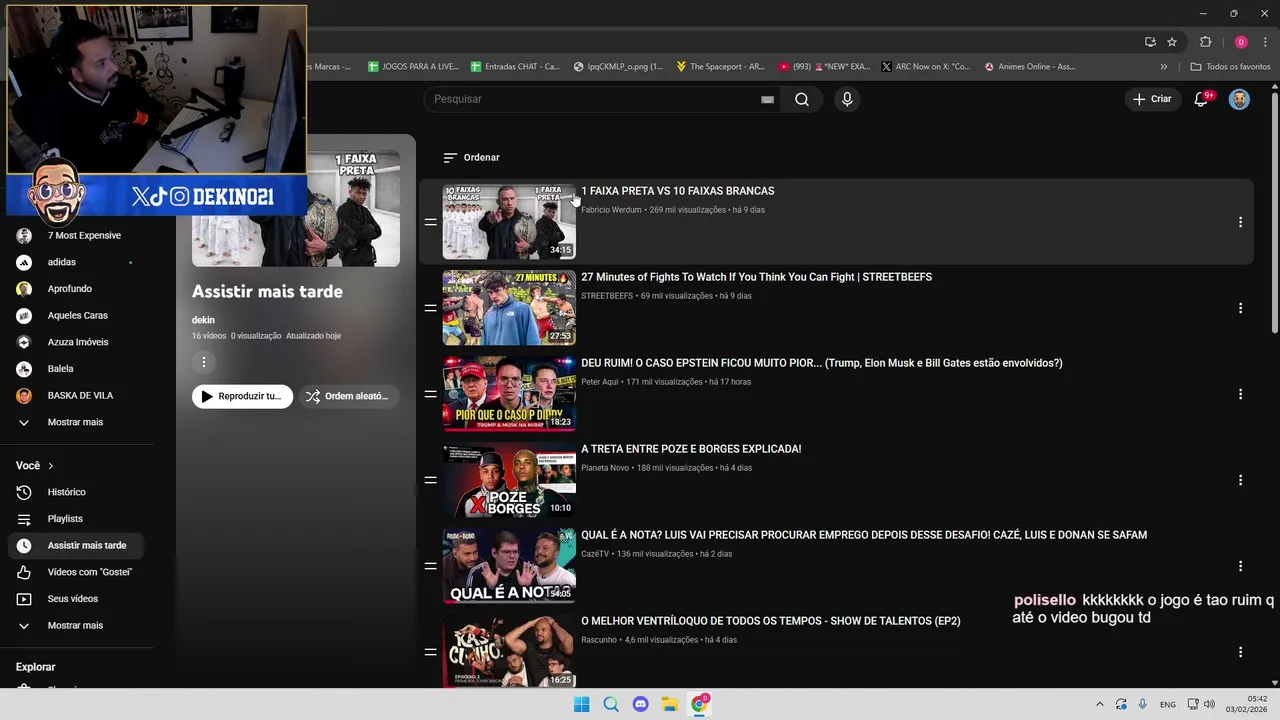The image size is (1280, 720).
Task: Open the Ordenar sort menu
Action: point(471,157)
